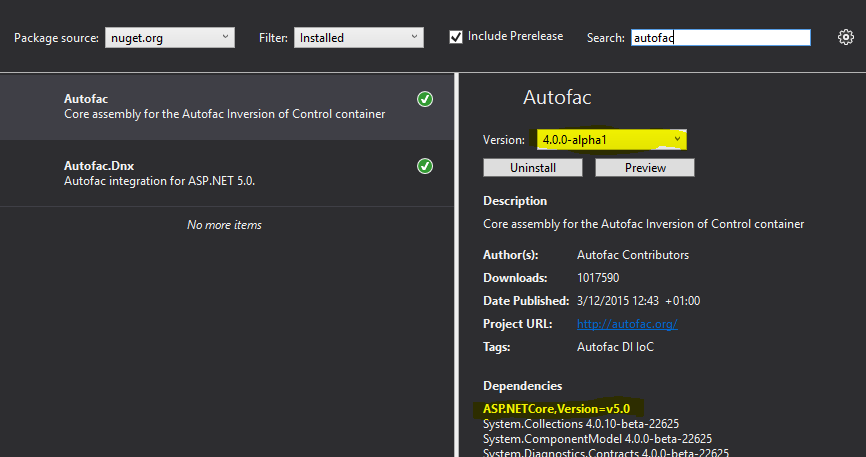Click the Downloads value 1017590
The width and height of the screenshot is (866, 457).
598,278
